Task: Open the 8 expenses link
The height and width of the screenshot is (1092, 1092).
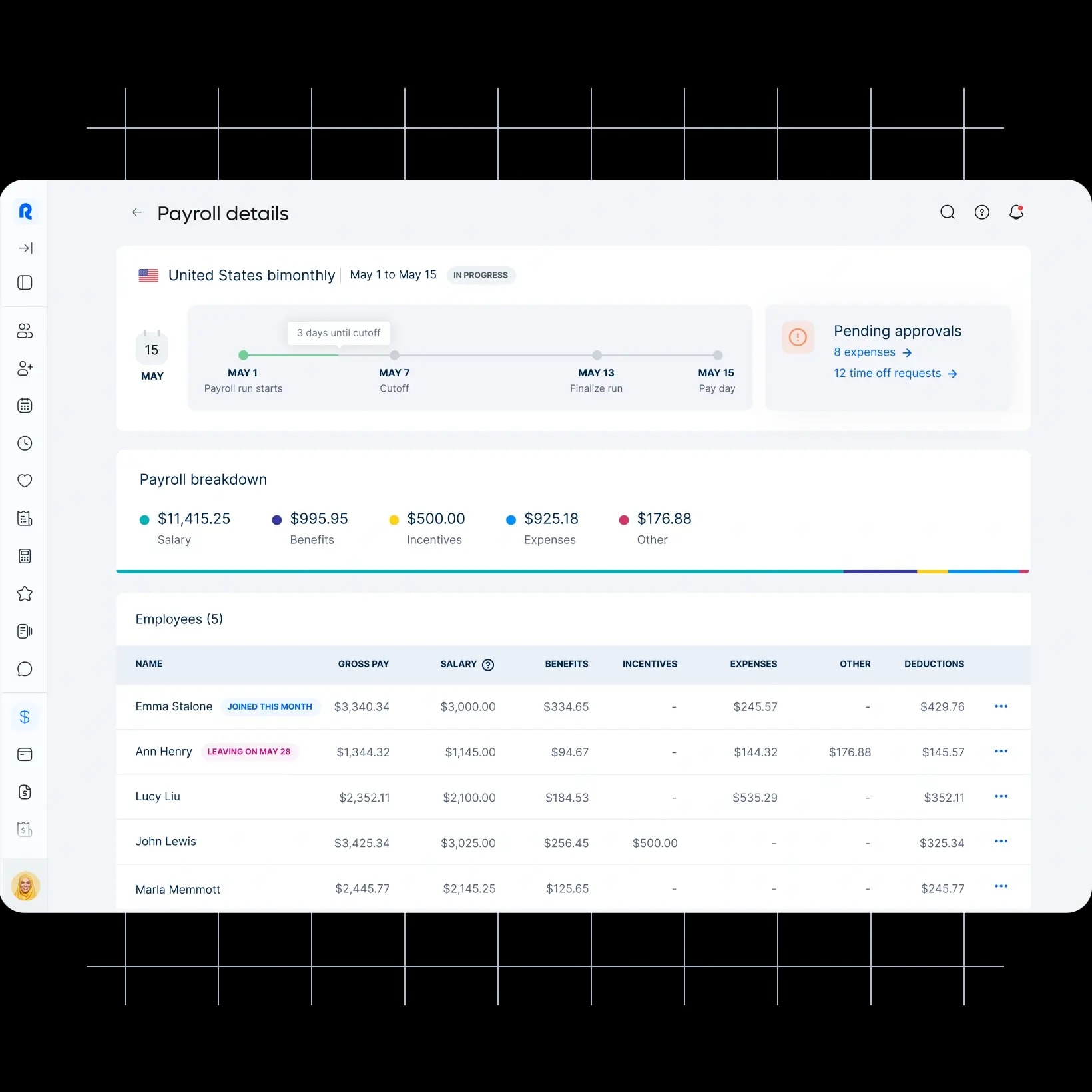Action: tap(873, 352)
